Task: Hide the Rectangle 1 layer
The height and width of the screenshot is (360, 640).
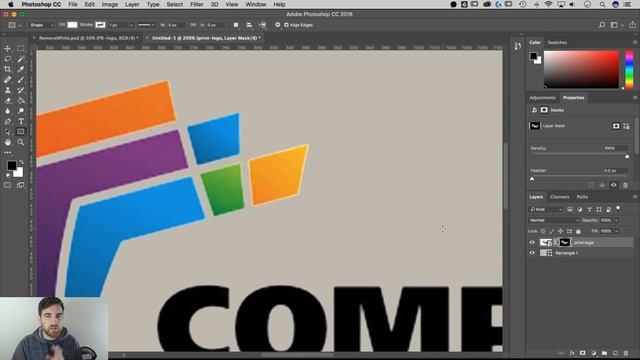Action: (x=532, y=253)
